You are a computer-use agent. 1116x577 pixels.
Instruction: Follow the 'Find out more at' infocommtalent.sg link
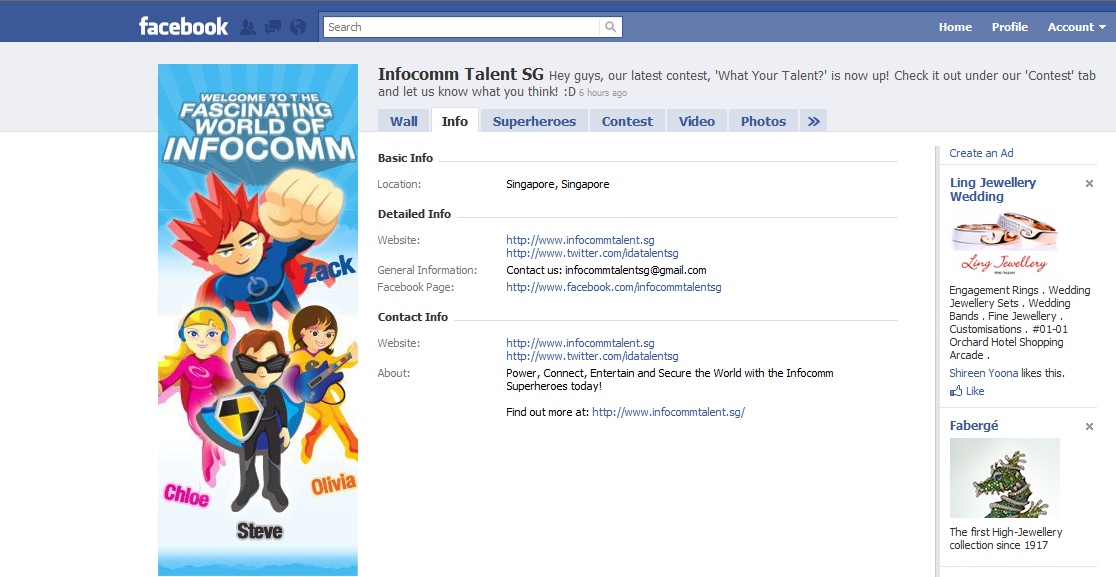pyautogui.click(x=668, y=412)
